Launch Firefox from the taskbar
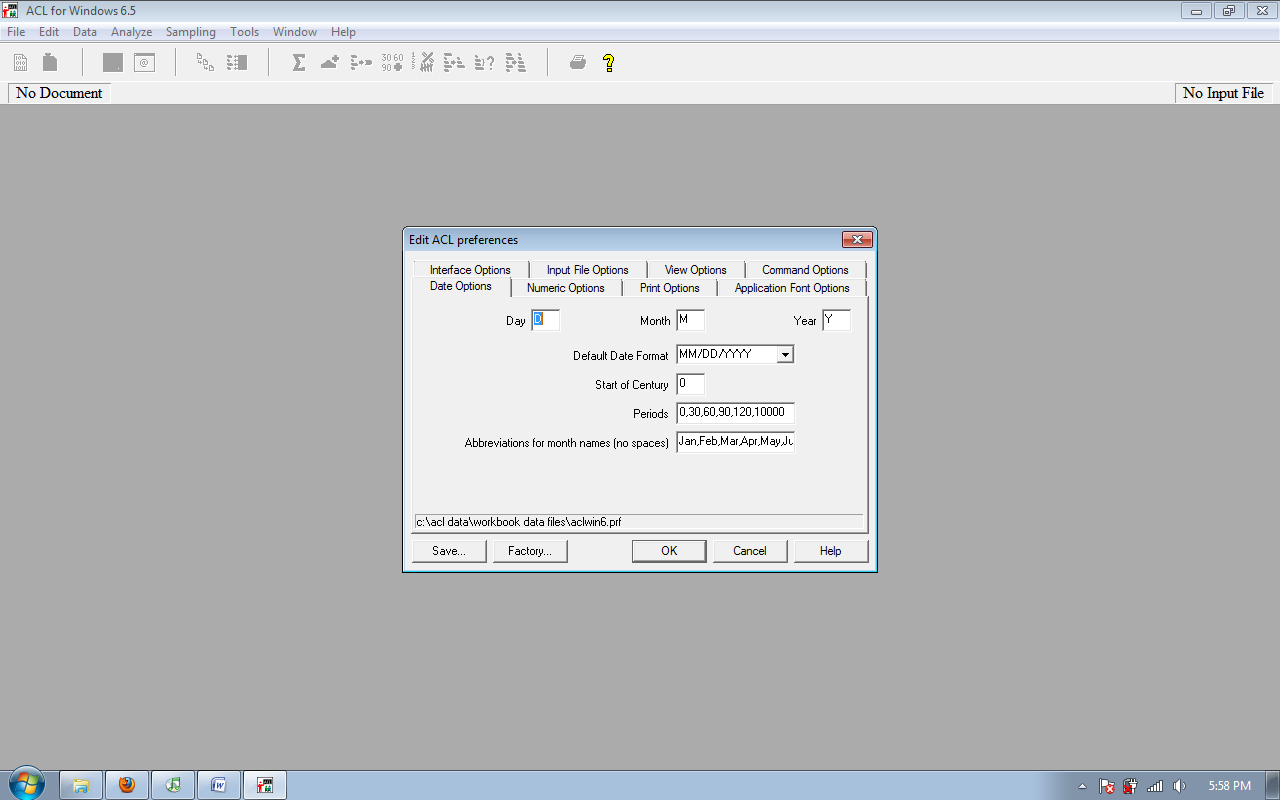This screenshot has width=1280, height=800. [x=127, y=785]
